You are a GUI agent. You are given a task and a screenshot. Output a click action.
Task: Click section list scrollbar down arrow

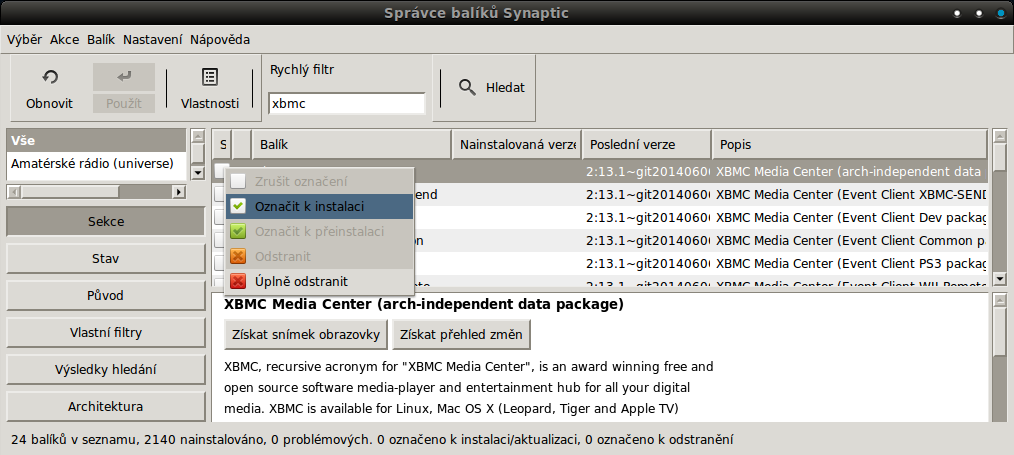click(198, 172)
